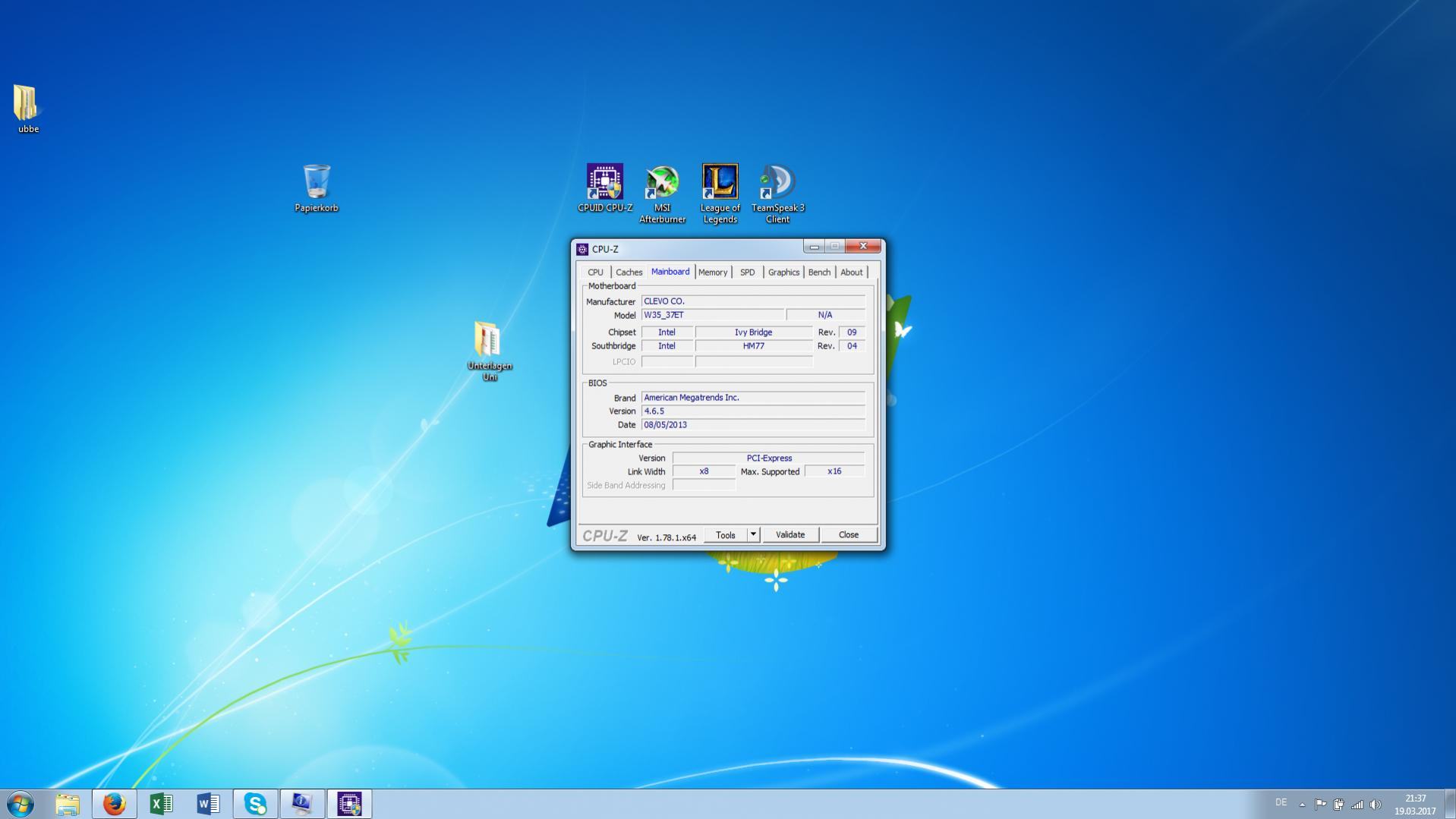This screenshot has width=1456, height=819.
Task: Switch to the Graphics tab
Action: tap(783, 272)
